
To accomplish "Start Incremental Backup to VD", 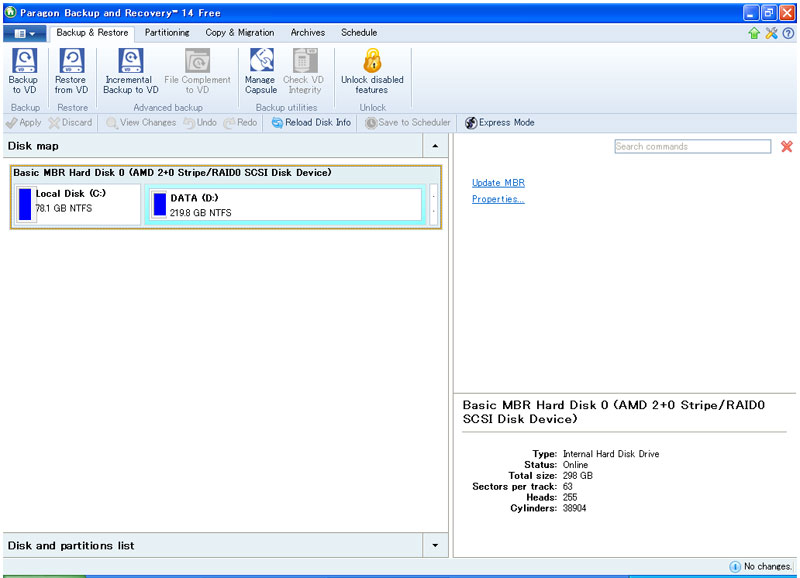I will pos(131,62).
